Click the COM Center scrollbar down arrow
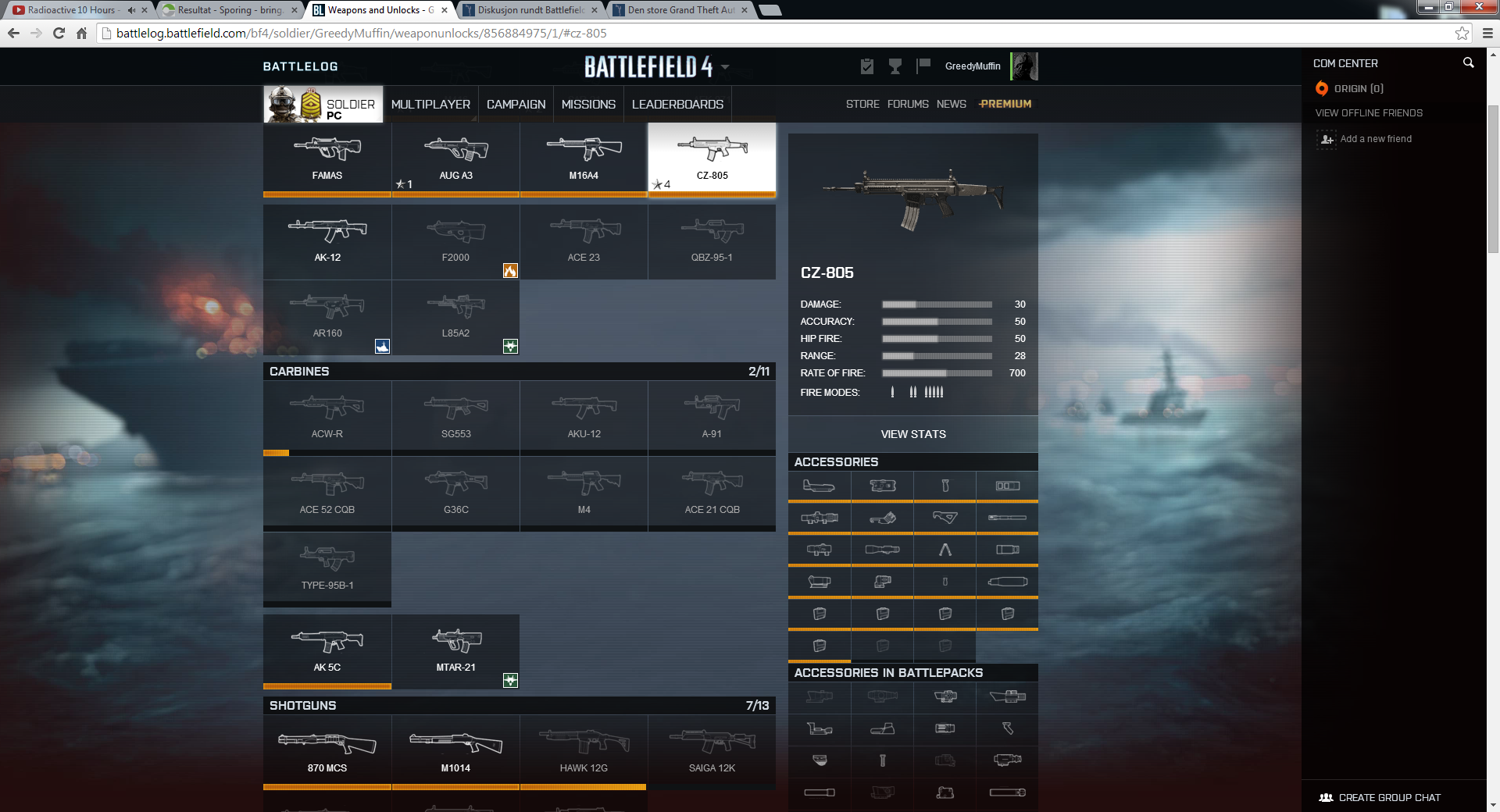 [x=1493, y=805]
